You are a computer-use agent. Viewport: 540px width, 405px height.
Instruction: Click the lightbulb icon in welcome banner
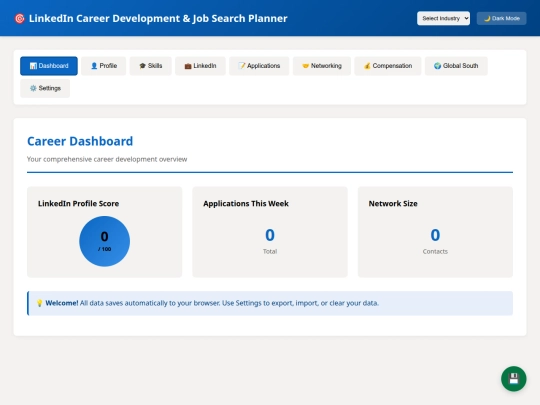pyautogui.click(x=40, y=303)
